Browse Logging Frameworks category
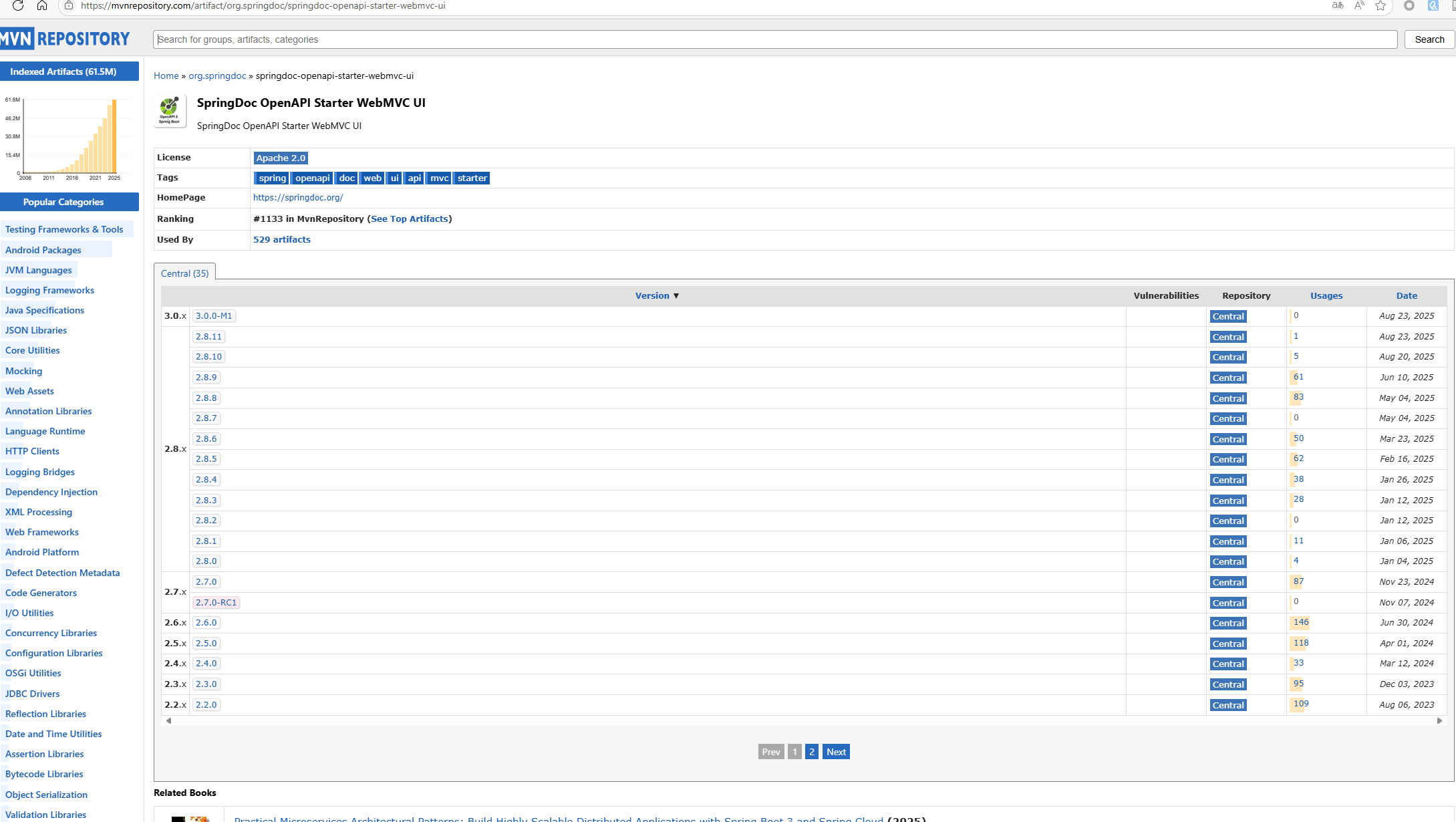Image resolution: width=1456 pixels, height=822 pixels. (49, 290)
